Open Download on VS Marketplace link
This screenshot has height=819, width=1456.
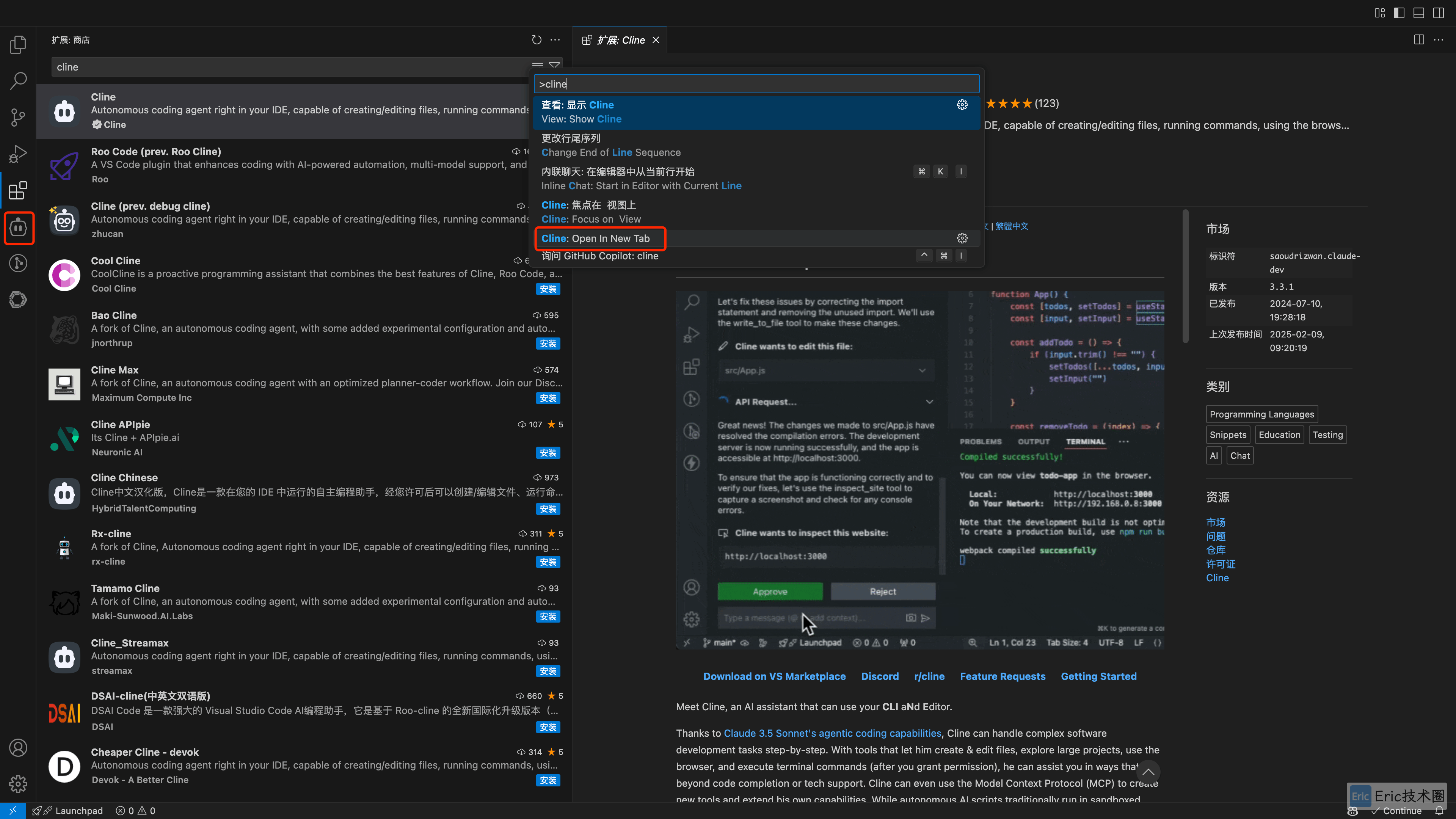click(x=774, y=676)
